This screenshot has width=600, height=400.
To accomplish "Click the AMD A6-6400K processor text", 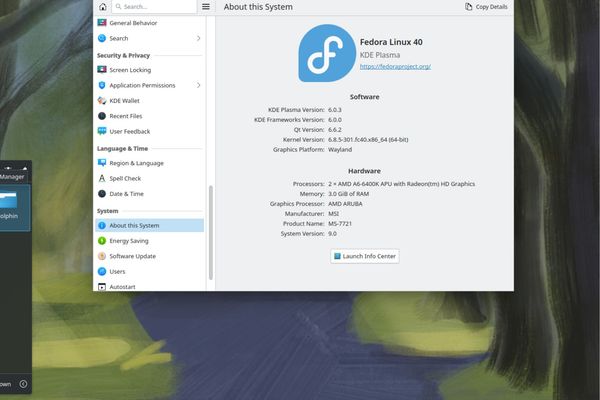I will [401, 184].
